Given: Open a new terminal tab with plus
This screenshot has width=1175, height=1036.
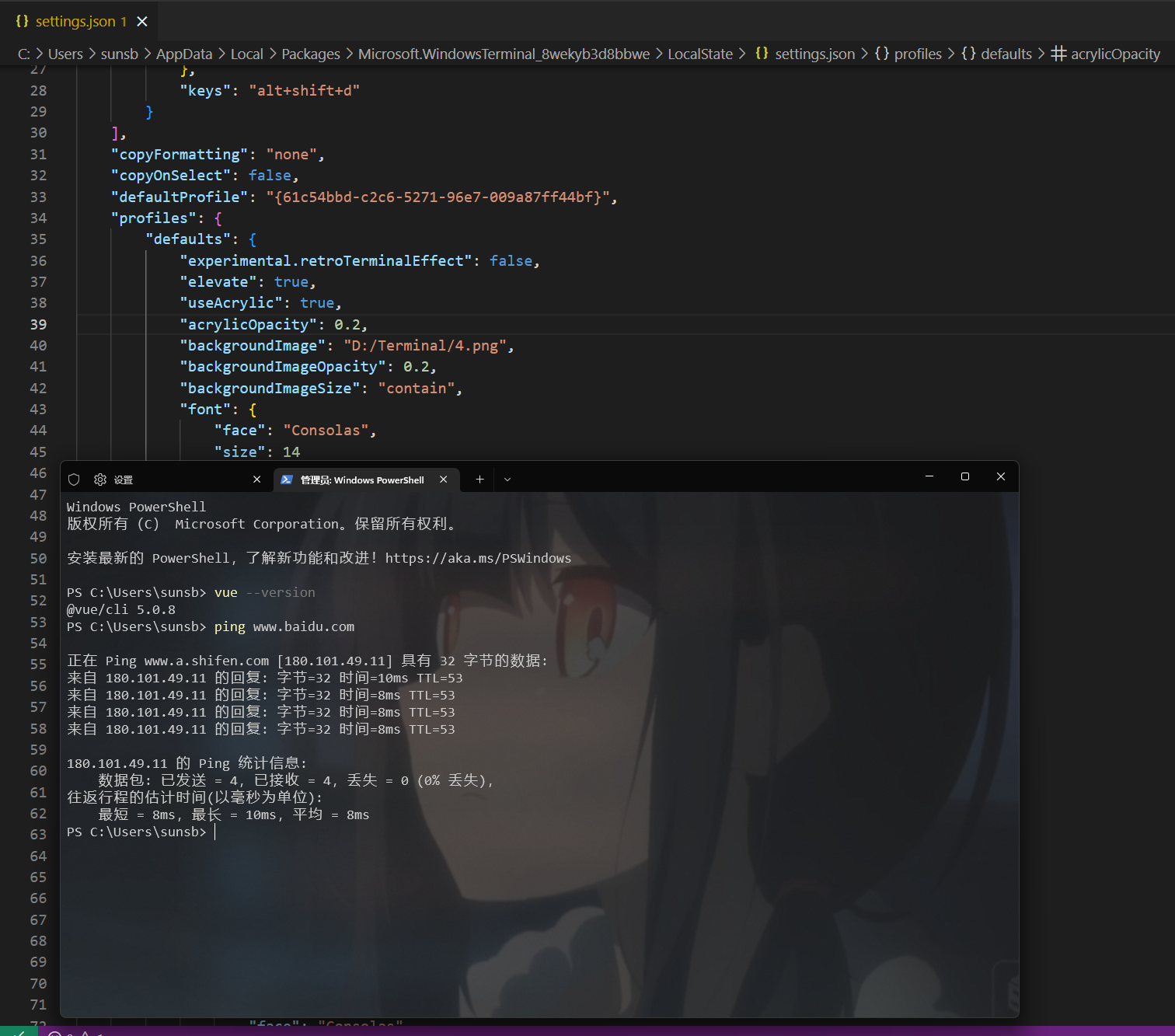Looking at the screenshot, I should (479, 480).
